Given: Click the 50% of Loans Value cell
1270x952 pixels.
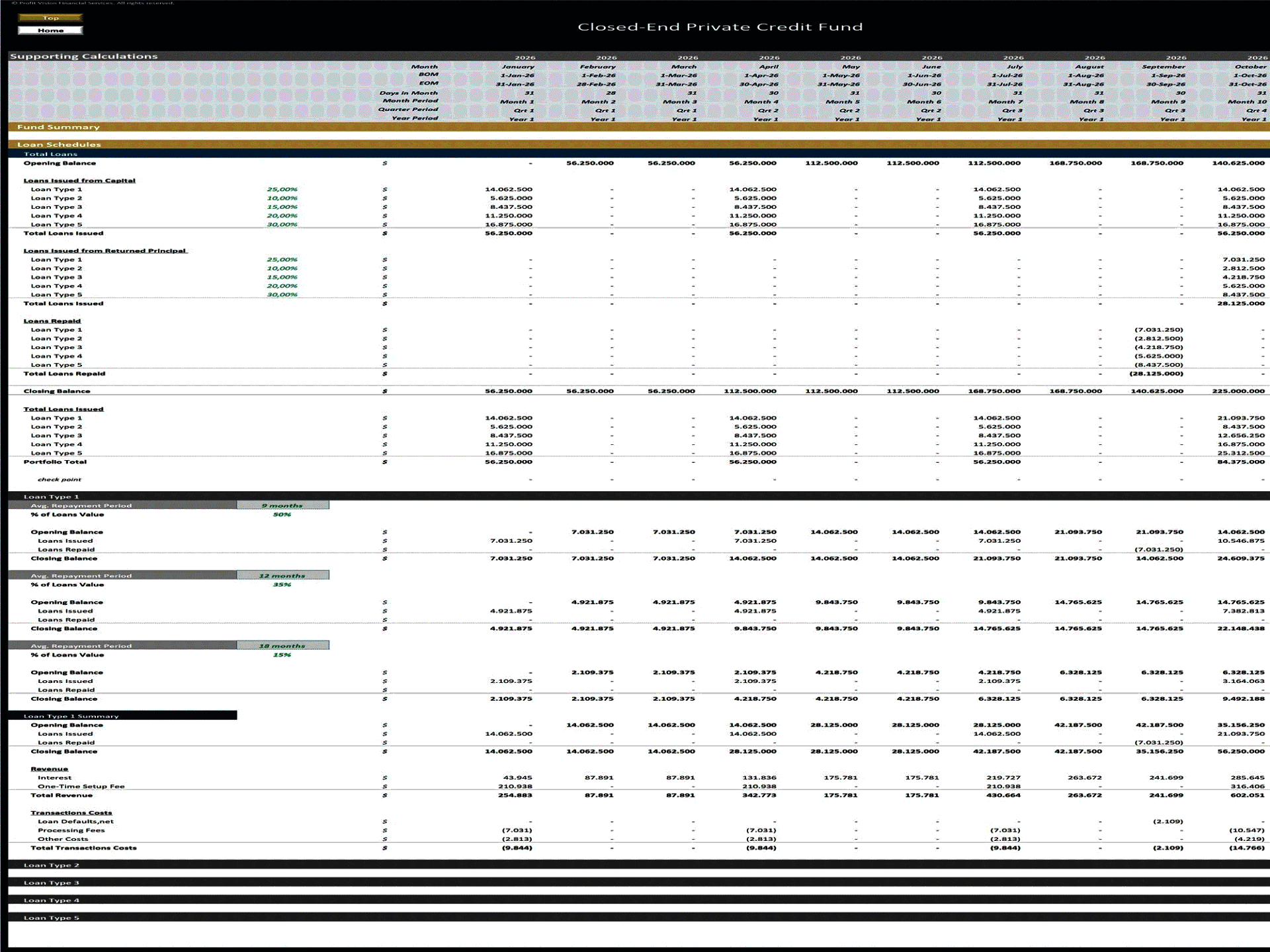Looking at the screenshot, I should click(283, 514).
